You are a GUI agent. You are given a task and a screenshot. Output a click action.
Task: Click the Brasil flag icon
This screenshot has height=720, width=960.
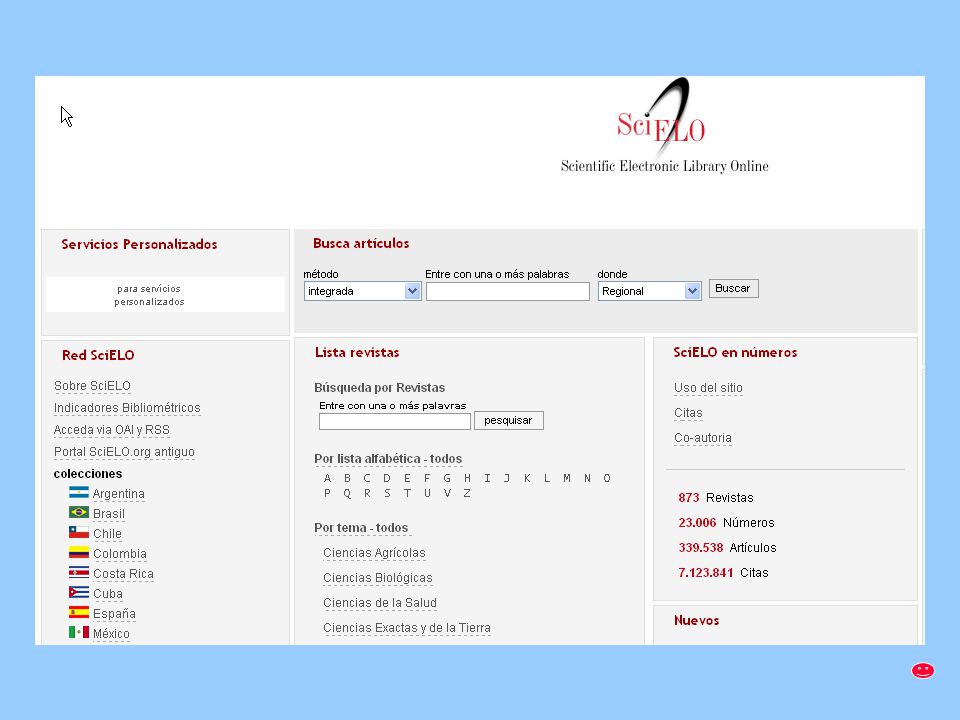(x=78, y=512)
